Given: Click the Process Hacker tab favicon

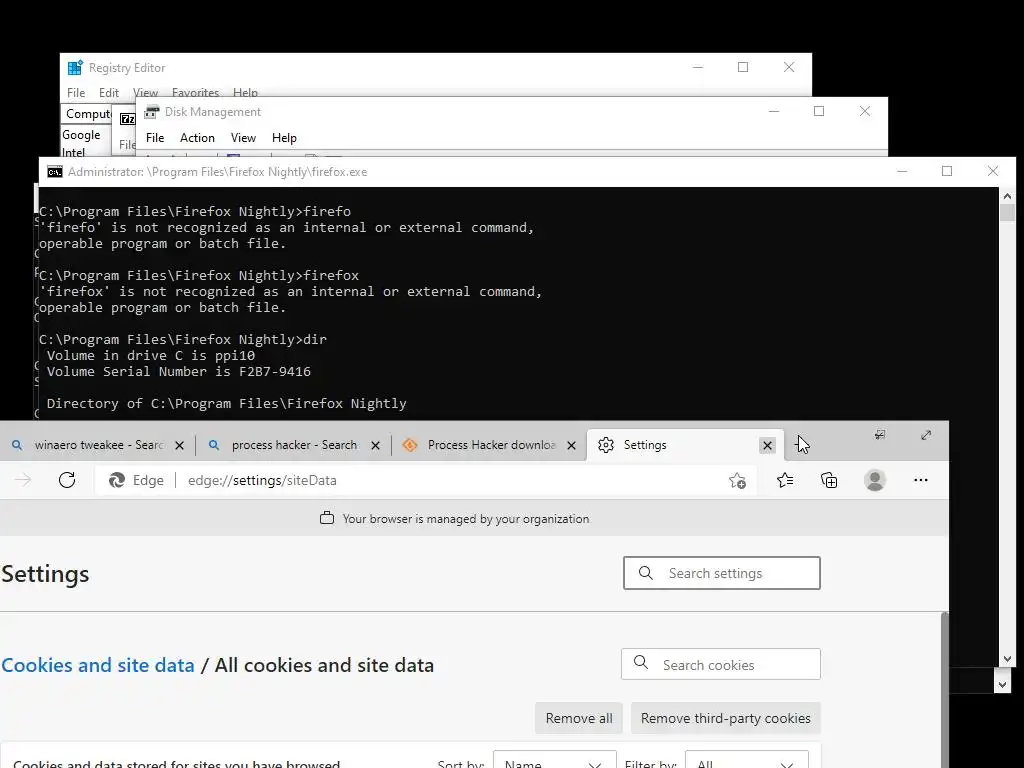Looking at the screenshot, I should [x=409, y=445].
